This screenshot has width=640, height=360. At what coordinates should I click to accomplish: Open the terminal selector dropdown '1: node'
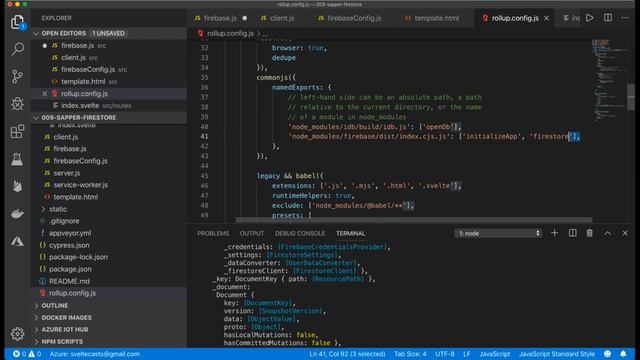pyautogui.click(x=498, y=233)
